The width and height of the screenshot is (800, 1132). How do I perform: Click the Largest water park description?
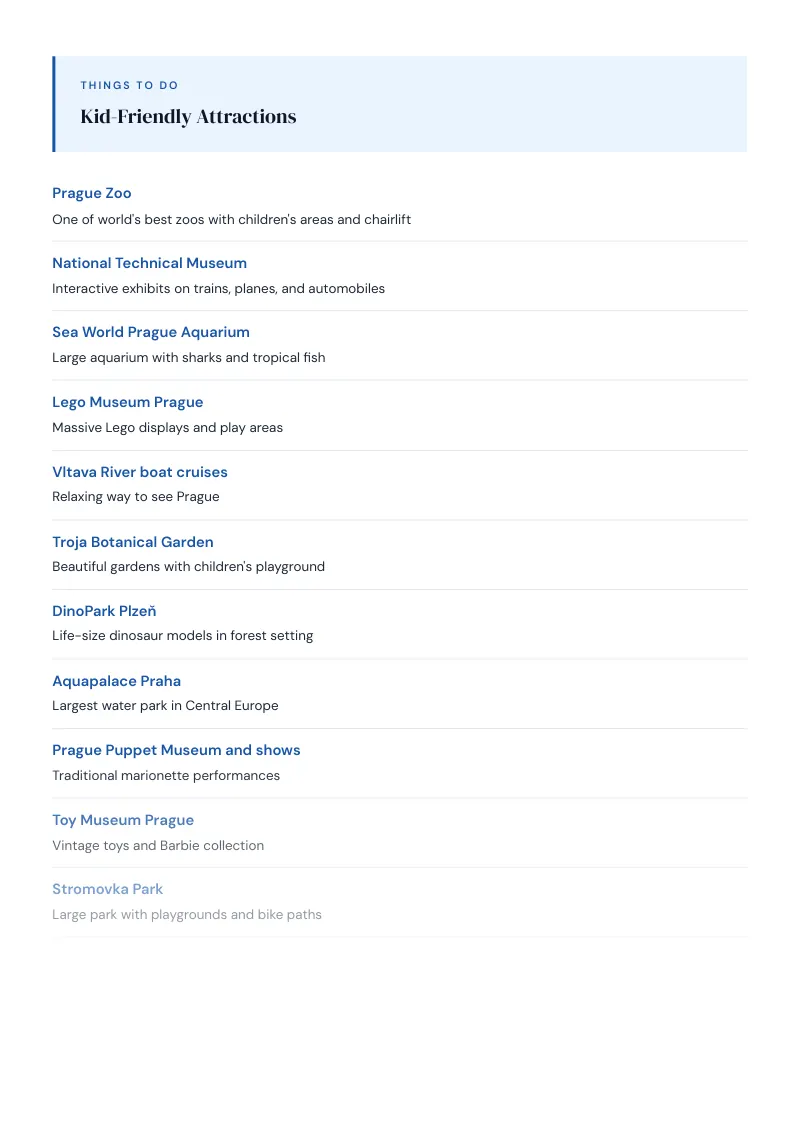(165, 706)
